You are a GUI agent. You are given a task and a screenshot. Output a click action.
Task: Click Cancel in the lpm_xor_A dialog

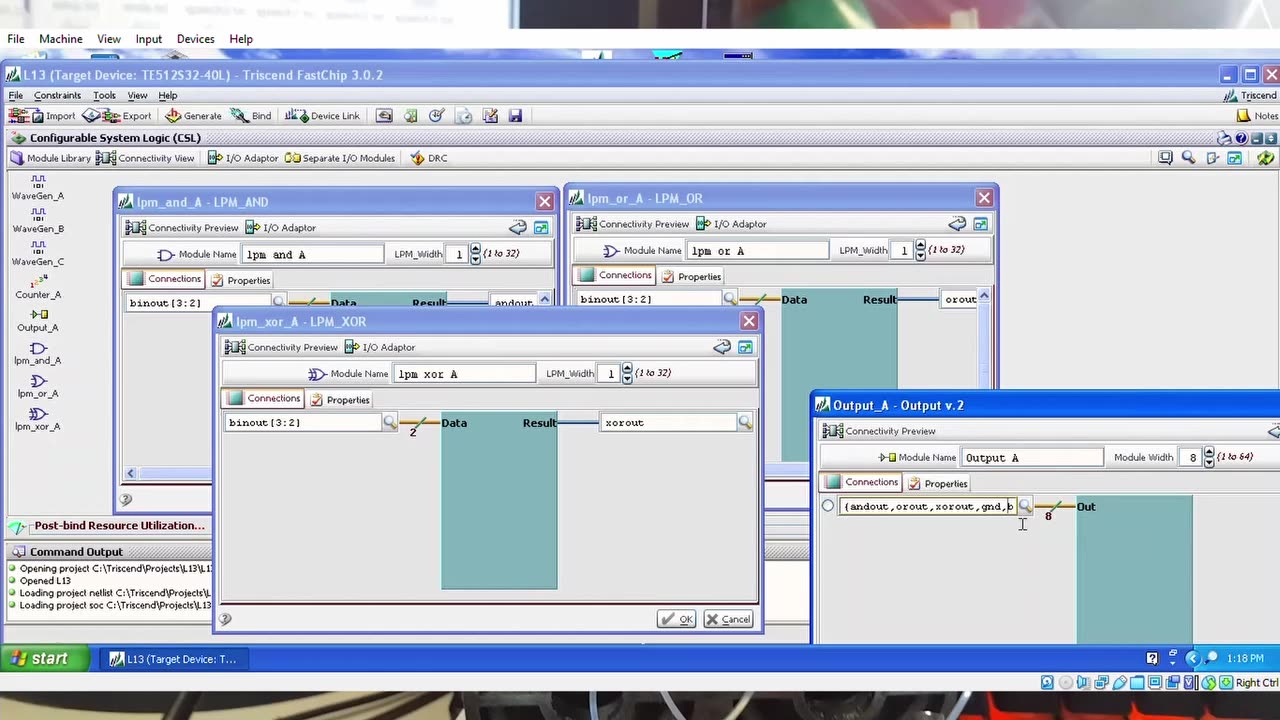[728, 619]
